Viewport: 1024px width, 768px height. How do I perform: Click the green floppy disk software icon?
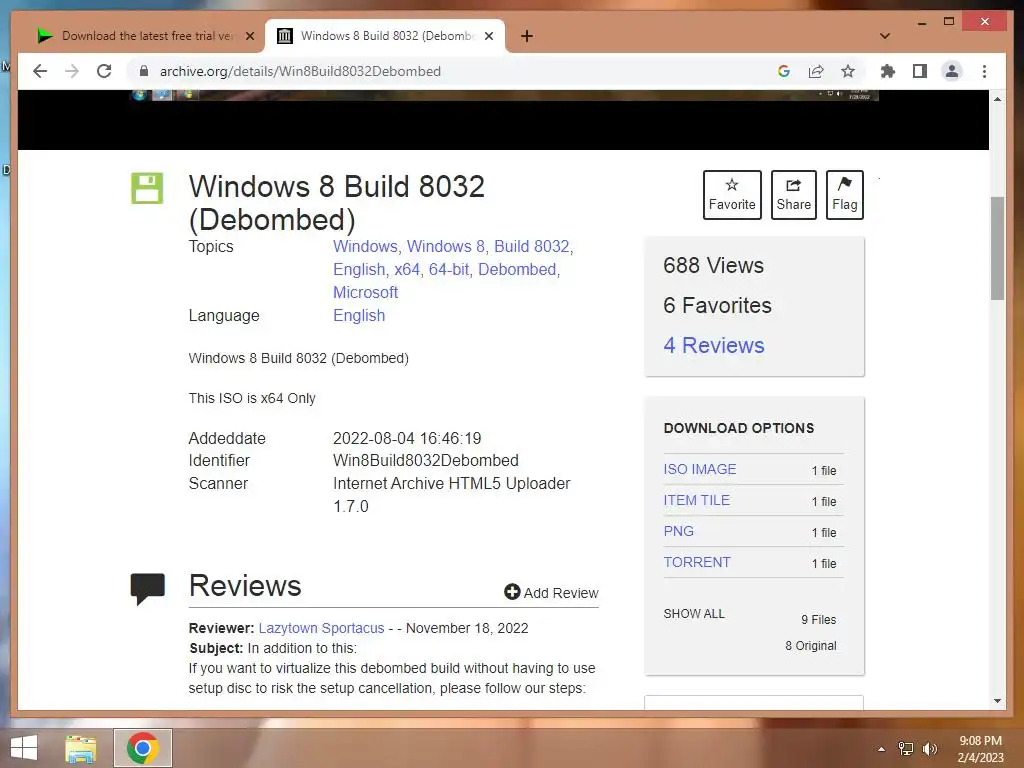point(147,188)
